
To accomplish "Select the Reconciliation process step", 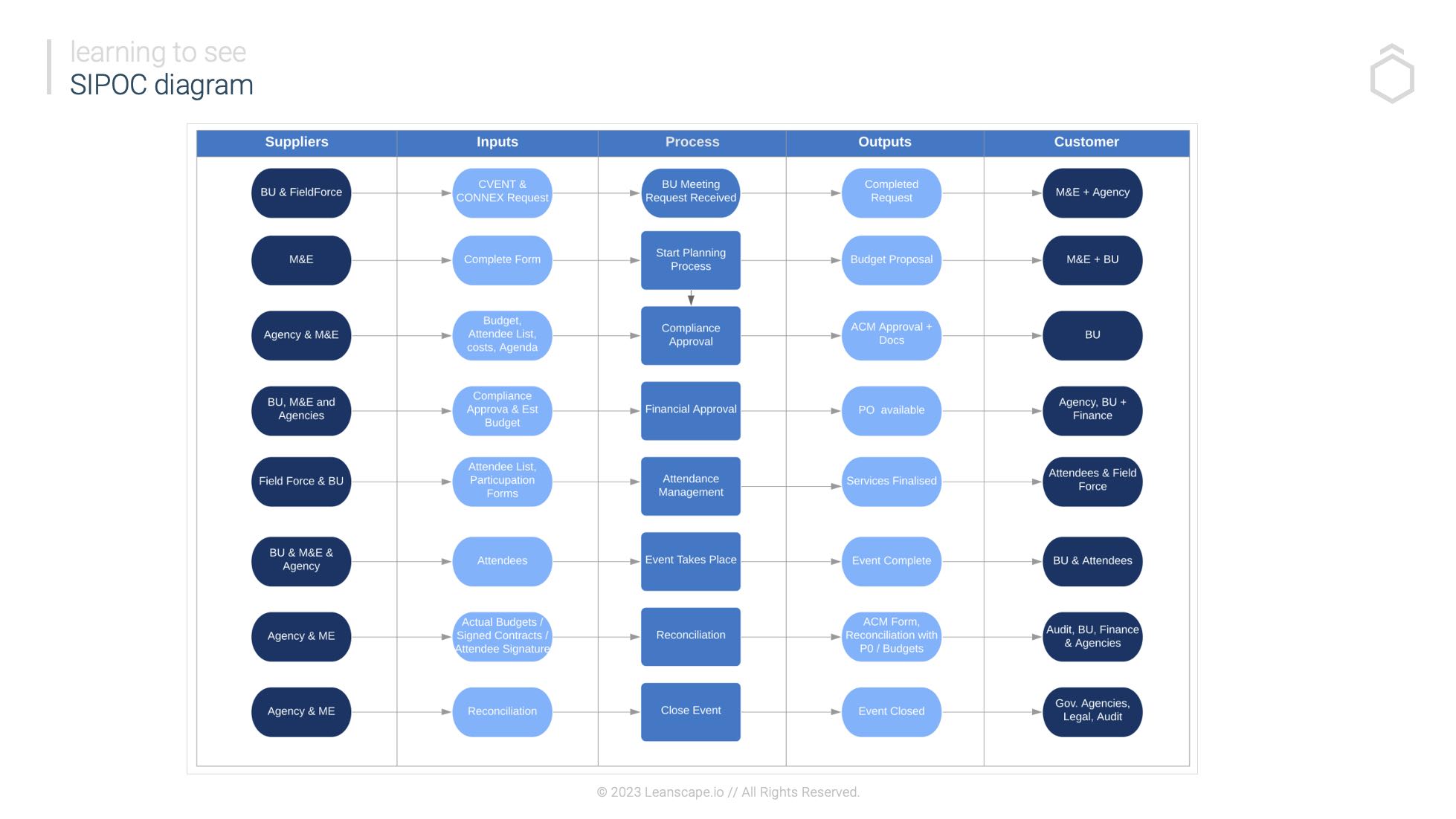I will (x=691, y=635).
